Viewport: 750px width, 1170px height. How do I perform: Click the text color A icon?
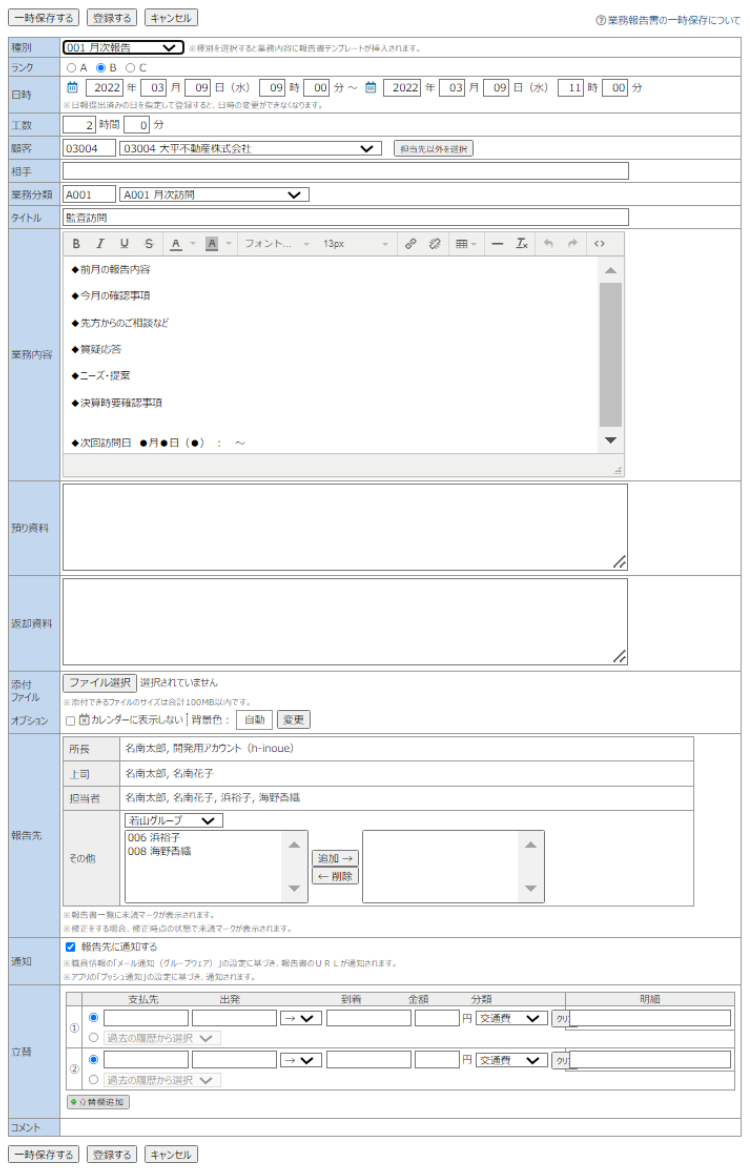click(176, 244)
